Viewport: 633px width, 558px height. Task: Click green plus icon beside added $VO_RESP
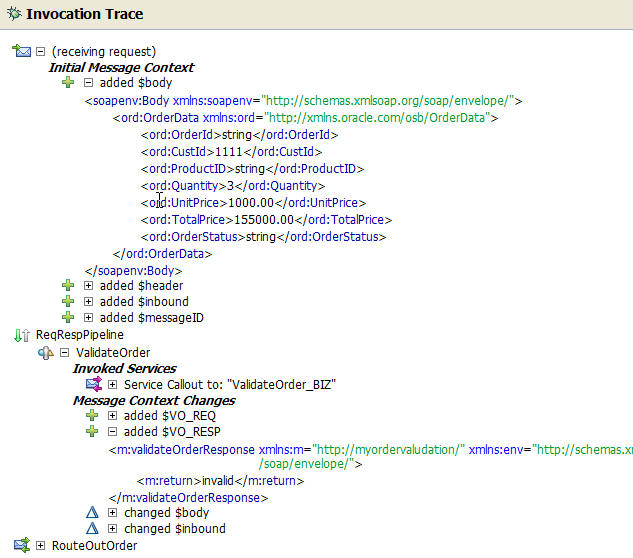[x=92, y=431]
